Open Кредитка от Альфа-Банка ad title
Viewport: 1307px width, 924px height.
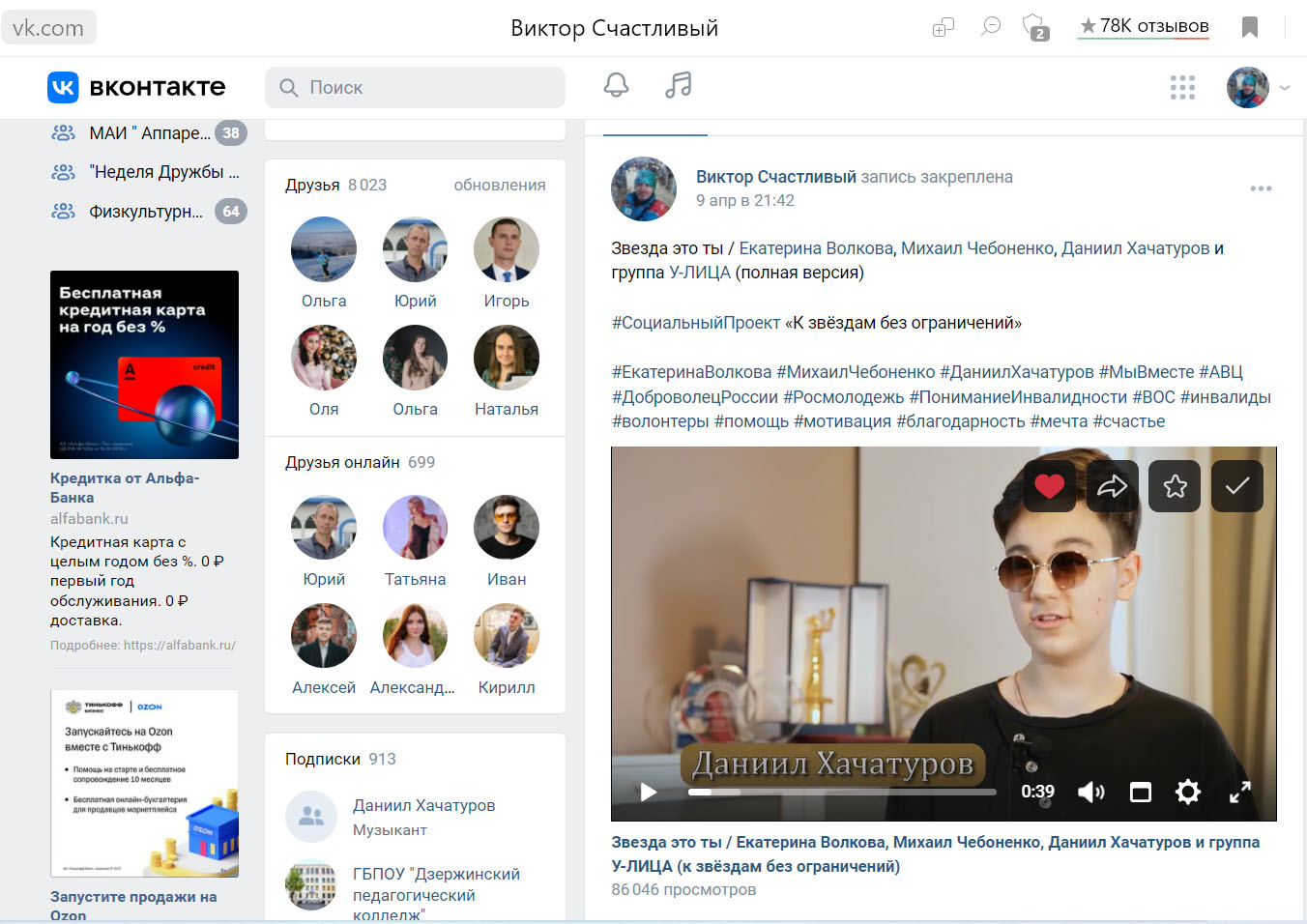[x=125, y=487]
